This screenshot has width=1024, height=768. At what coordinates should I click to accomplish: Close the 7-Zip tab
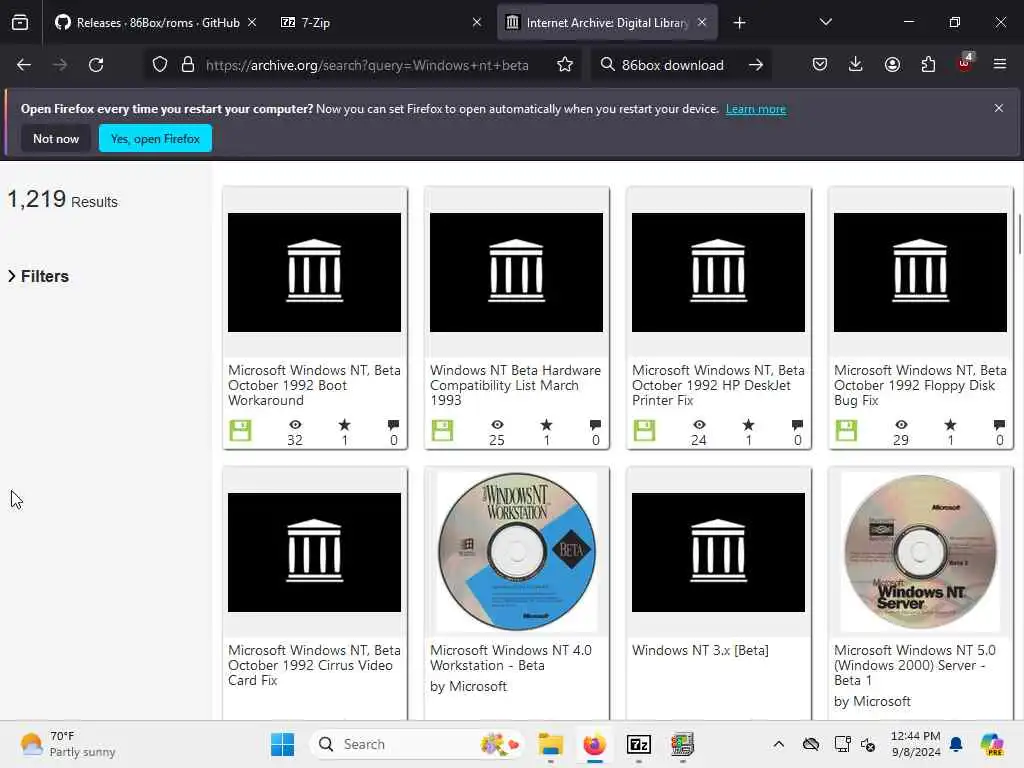tap(477, 22)
